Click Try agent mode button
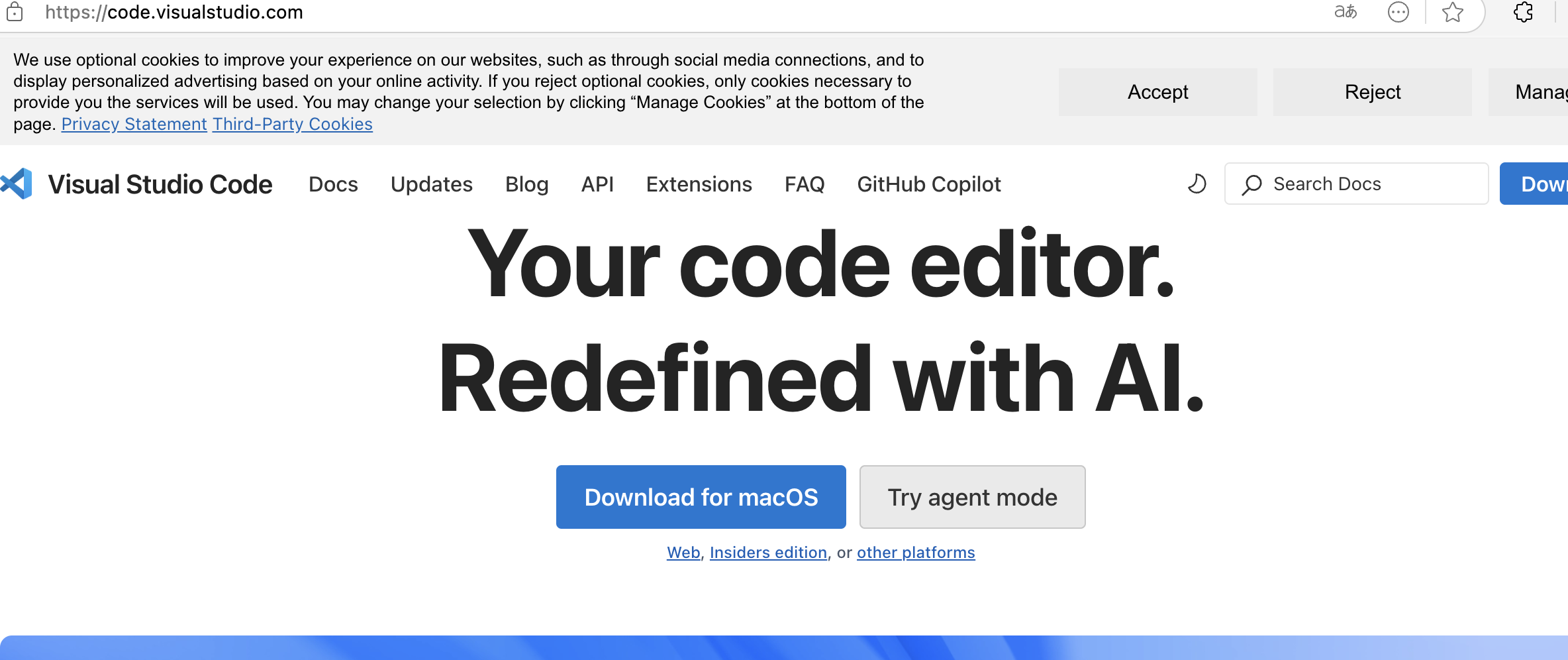This screenshot has height=660, width=1568. click(x=973, y=497)
